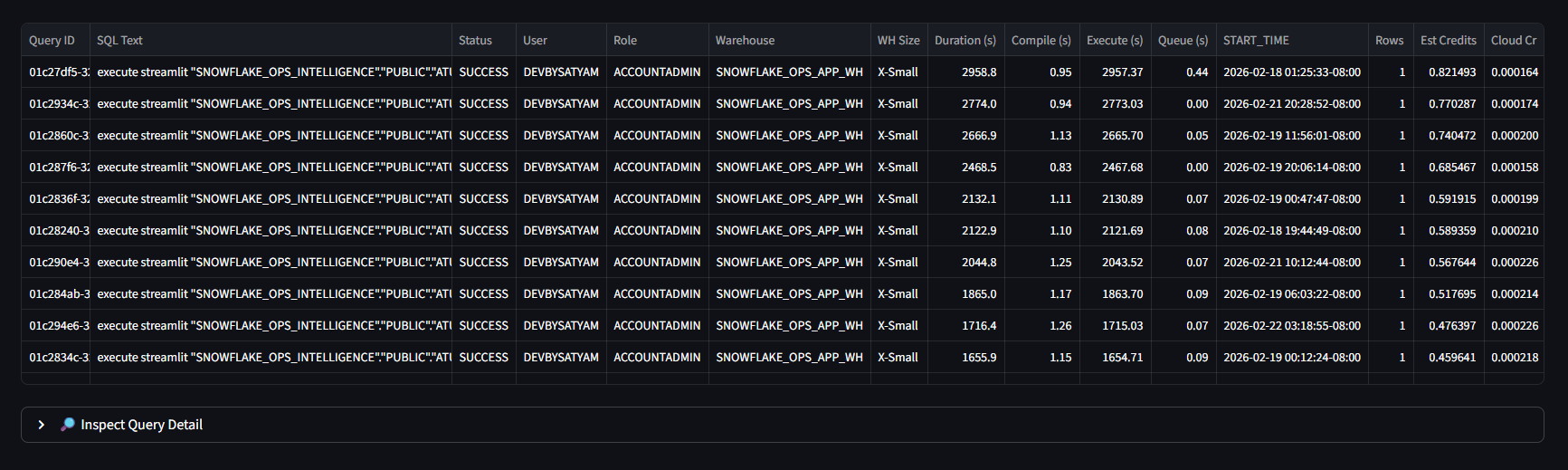Click the Compile (s) column header
The image size is (1568, 470).
[1041, 41]
